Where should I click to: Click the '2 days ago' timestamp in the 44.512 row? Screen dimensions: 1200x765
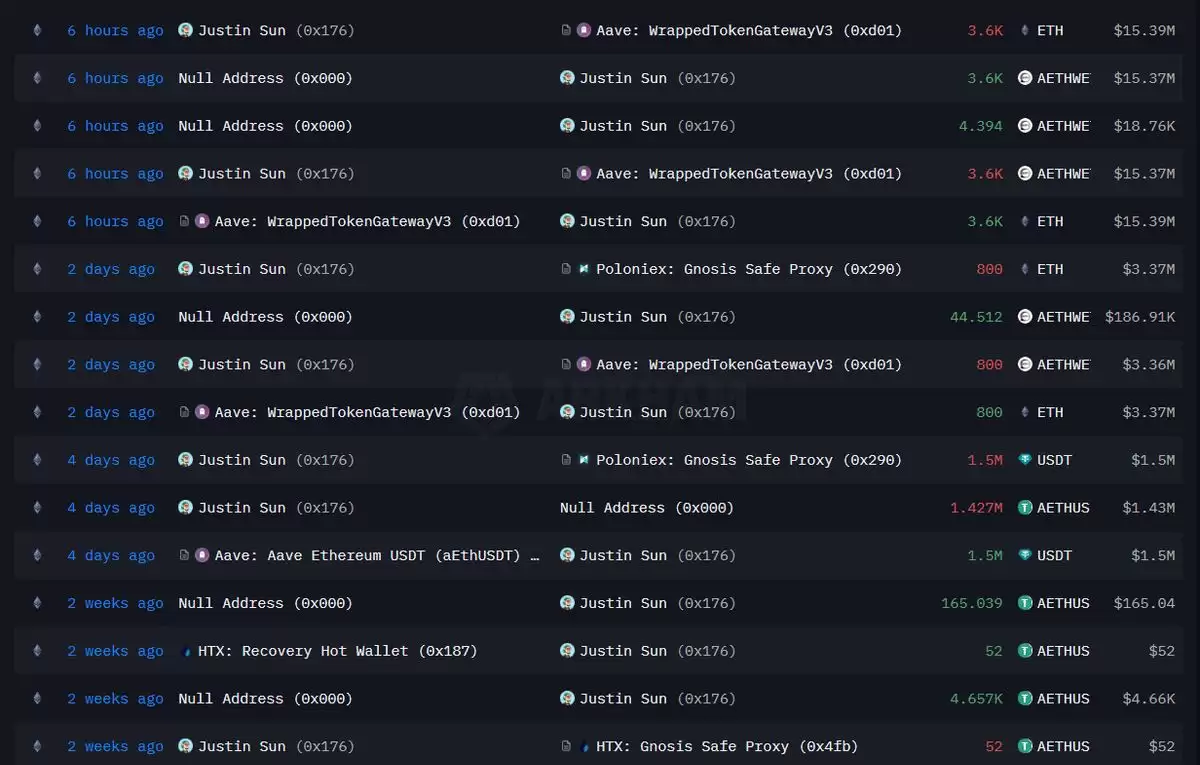(x=111, y=317)
